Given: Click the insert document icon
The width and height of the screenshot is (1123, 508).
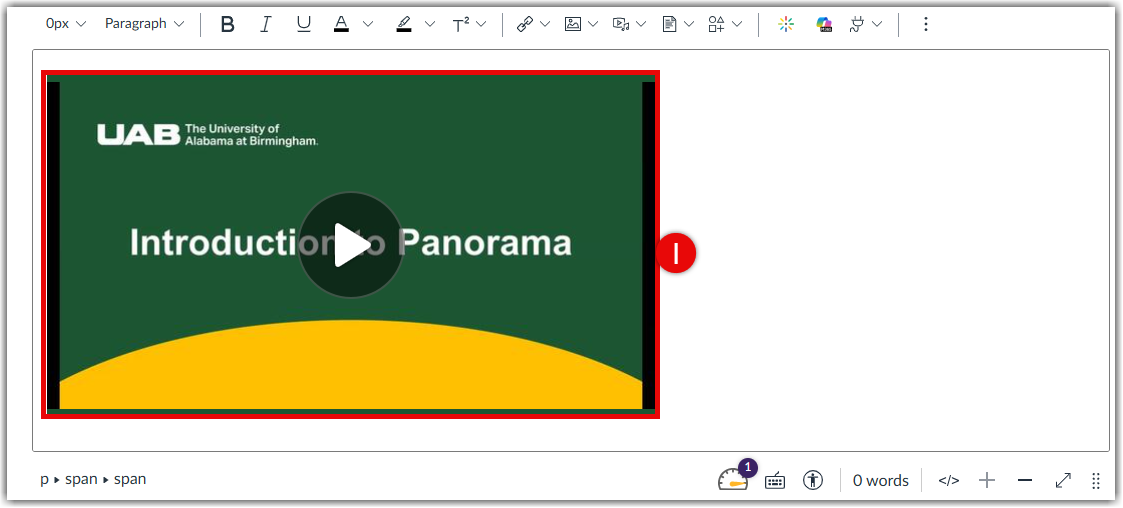Looking at the screenshot, I should [x=670, y=24].
